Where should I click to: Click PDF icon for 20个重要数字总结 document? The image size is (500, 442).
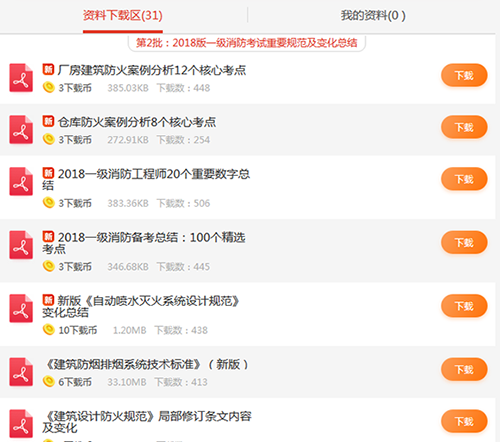tap(21, 181)
